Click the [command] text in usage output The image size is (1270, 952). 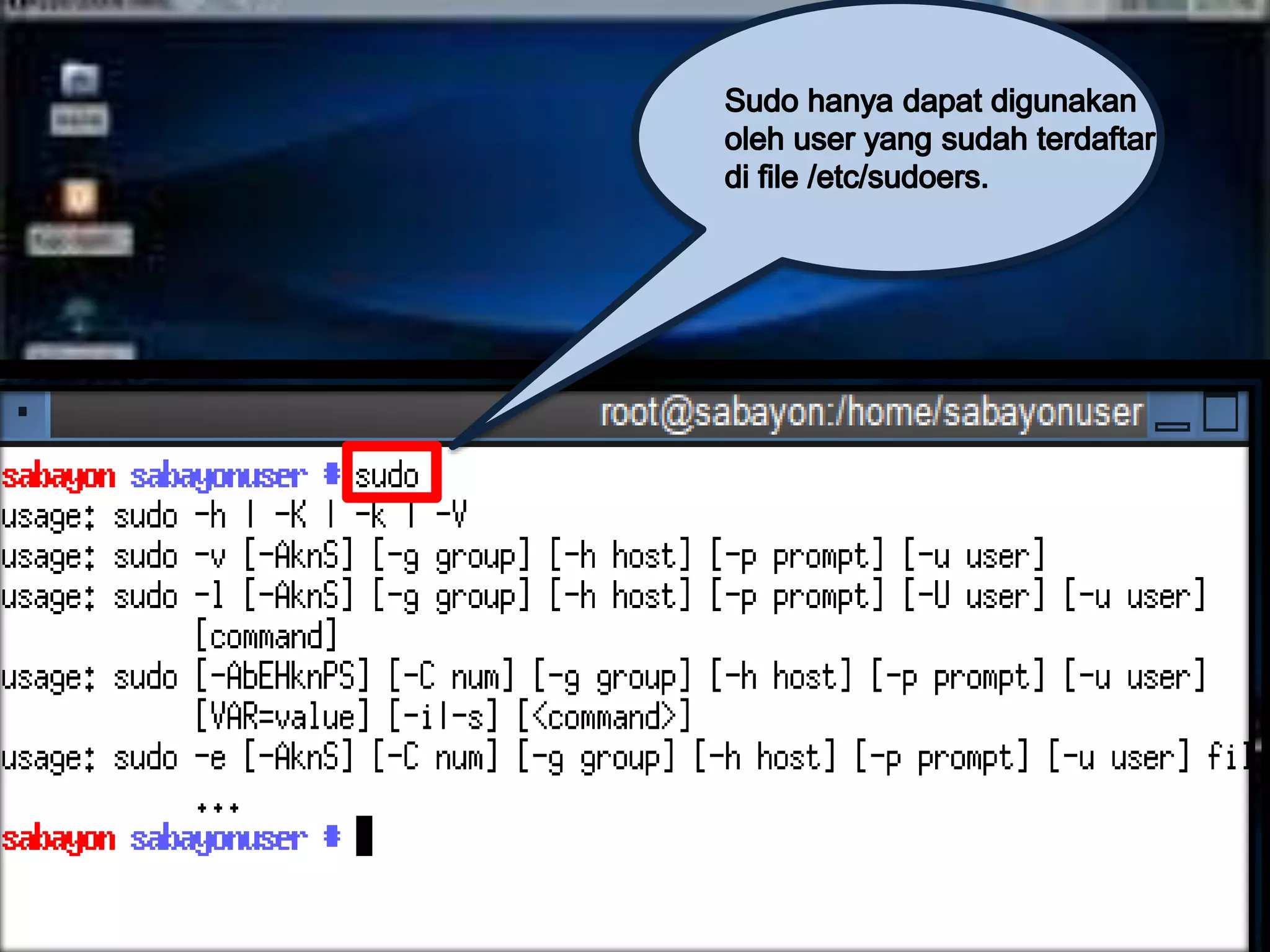(266, 636)
